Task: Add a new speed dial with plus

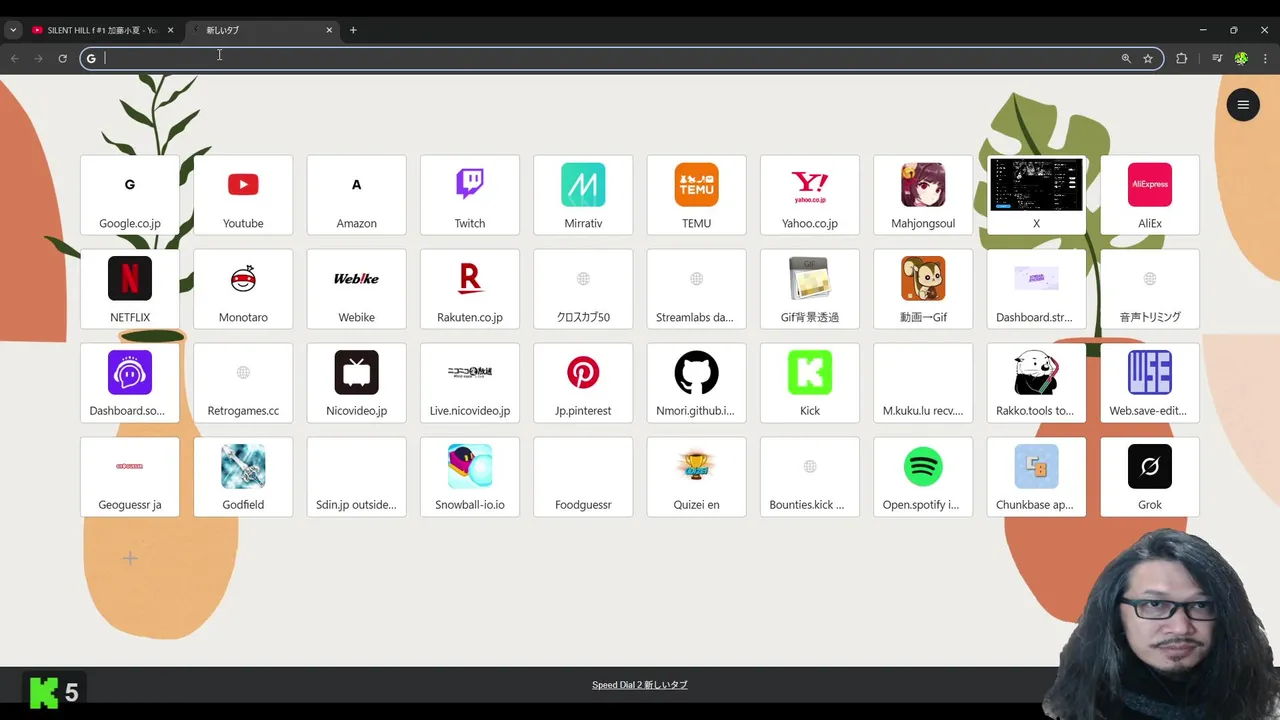Action: (x=130, y=559)
